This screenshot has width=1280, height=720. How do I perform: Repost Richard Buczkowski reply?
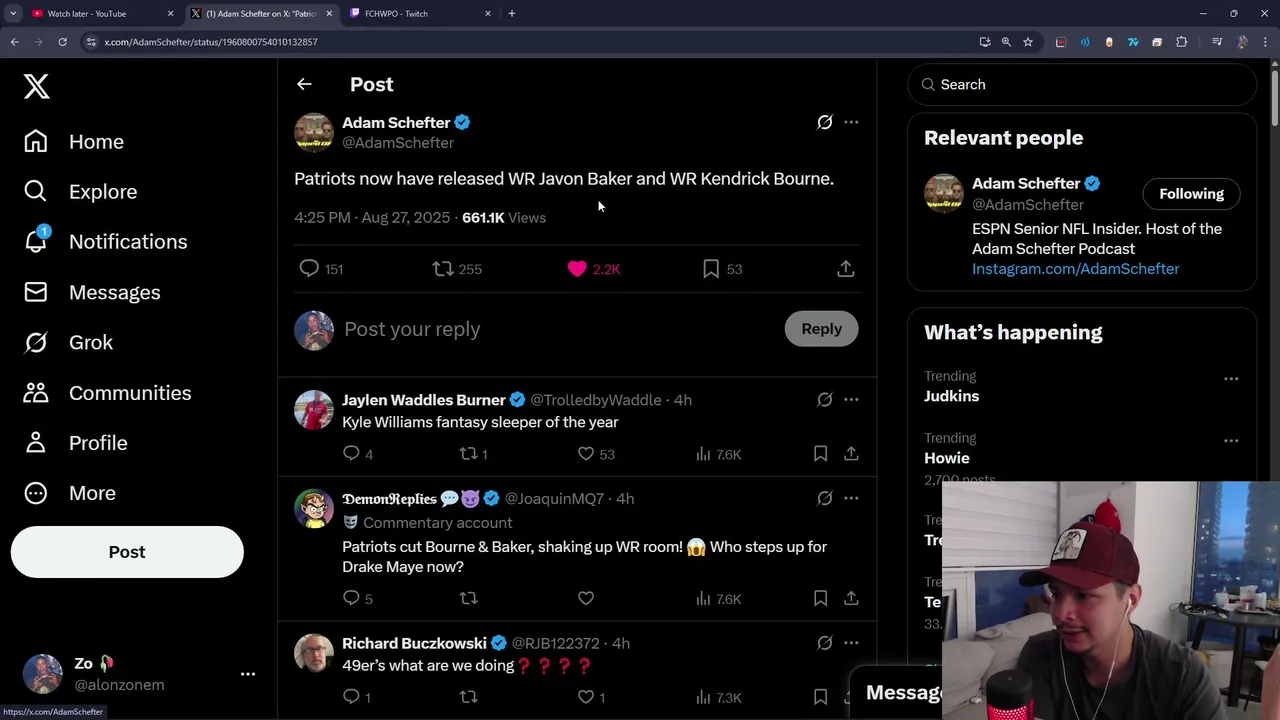pos(468,697)
